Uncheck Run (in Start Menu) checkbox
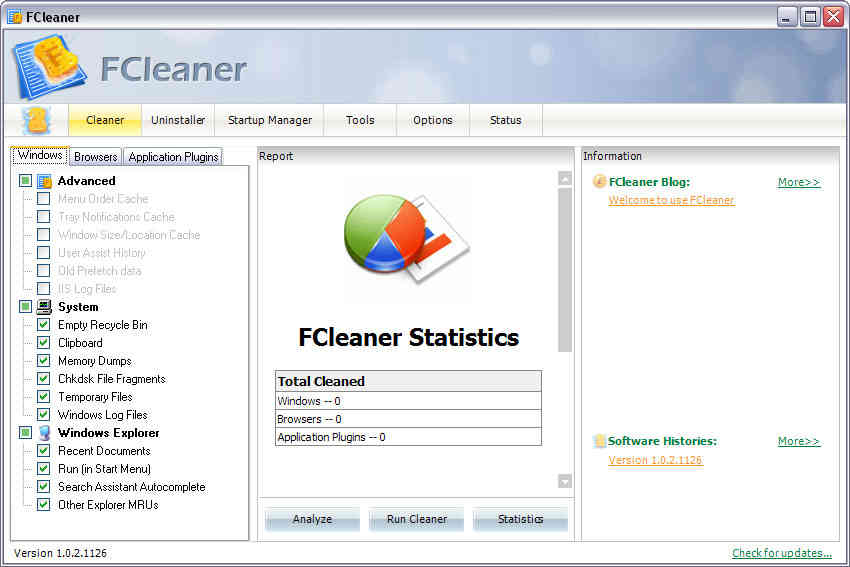The image size is (850, 567). coord(43,468)
